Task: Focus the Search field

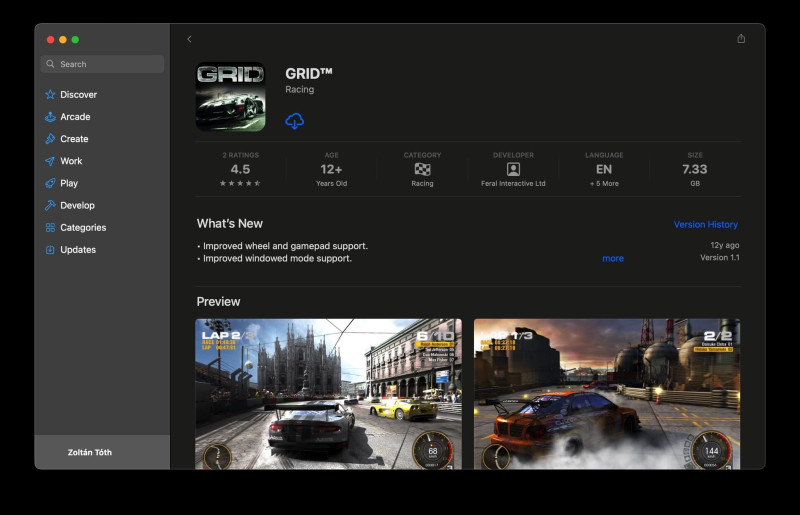Action: pos(103,64)
